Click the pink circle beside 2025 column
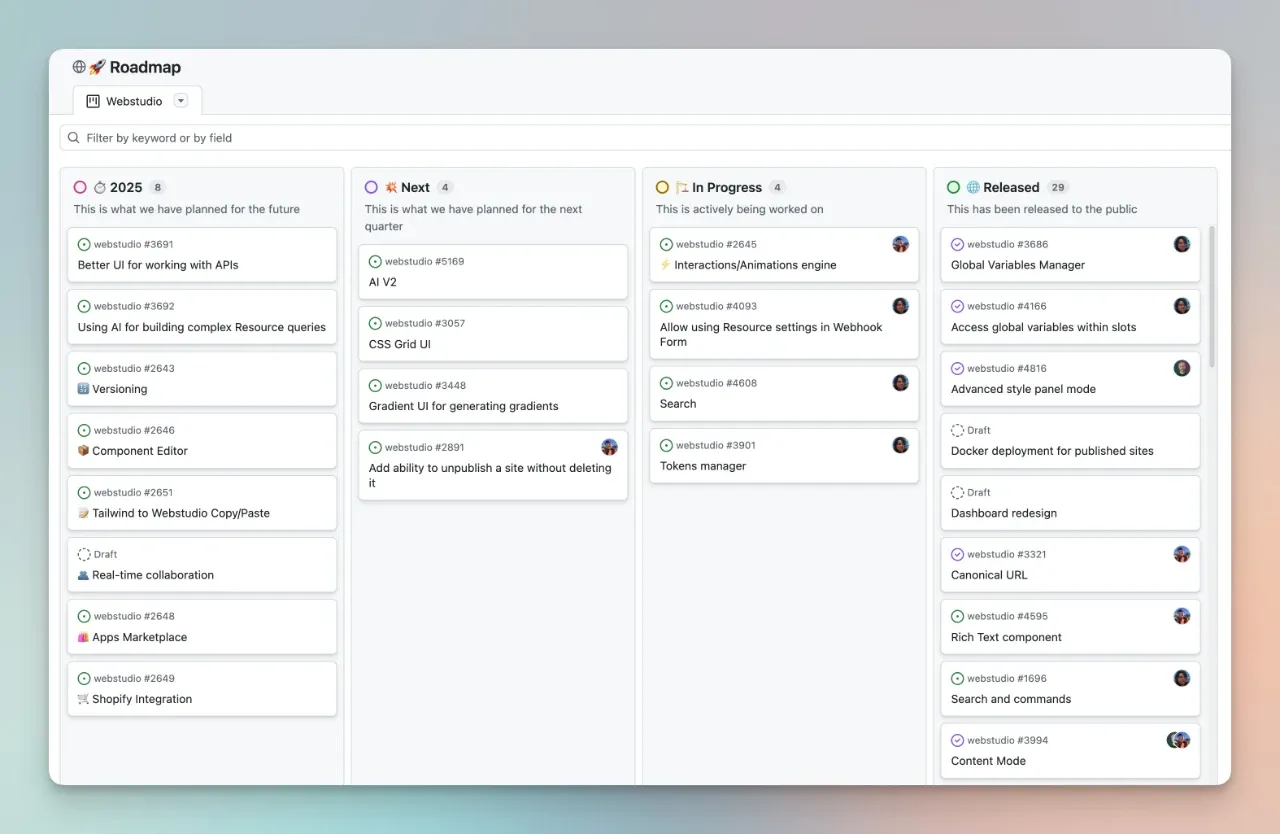 [x=80, y=187]
